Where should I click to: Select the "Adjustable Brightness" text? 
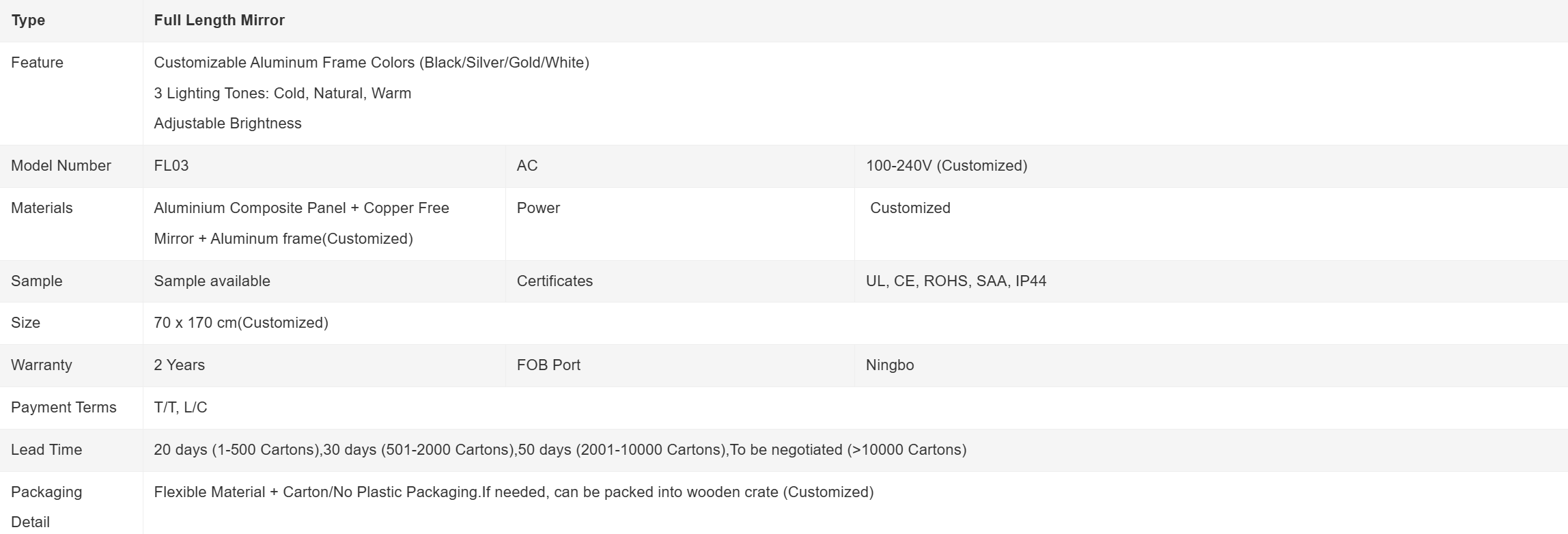click(x=227, y=124)
